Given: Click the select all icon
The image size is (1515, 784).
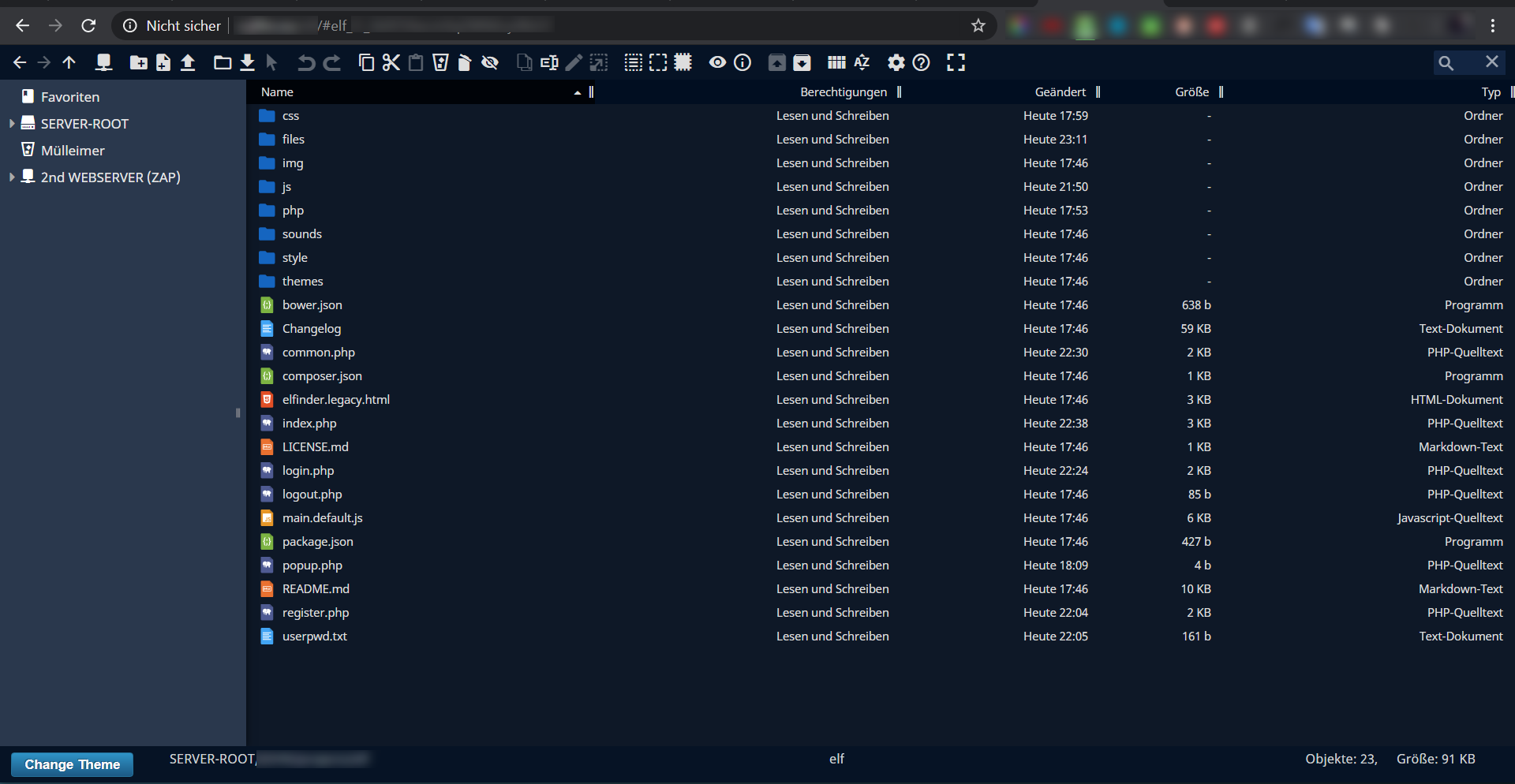Looking at the screenshot, I should [x=634, y=62].
